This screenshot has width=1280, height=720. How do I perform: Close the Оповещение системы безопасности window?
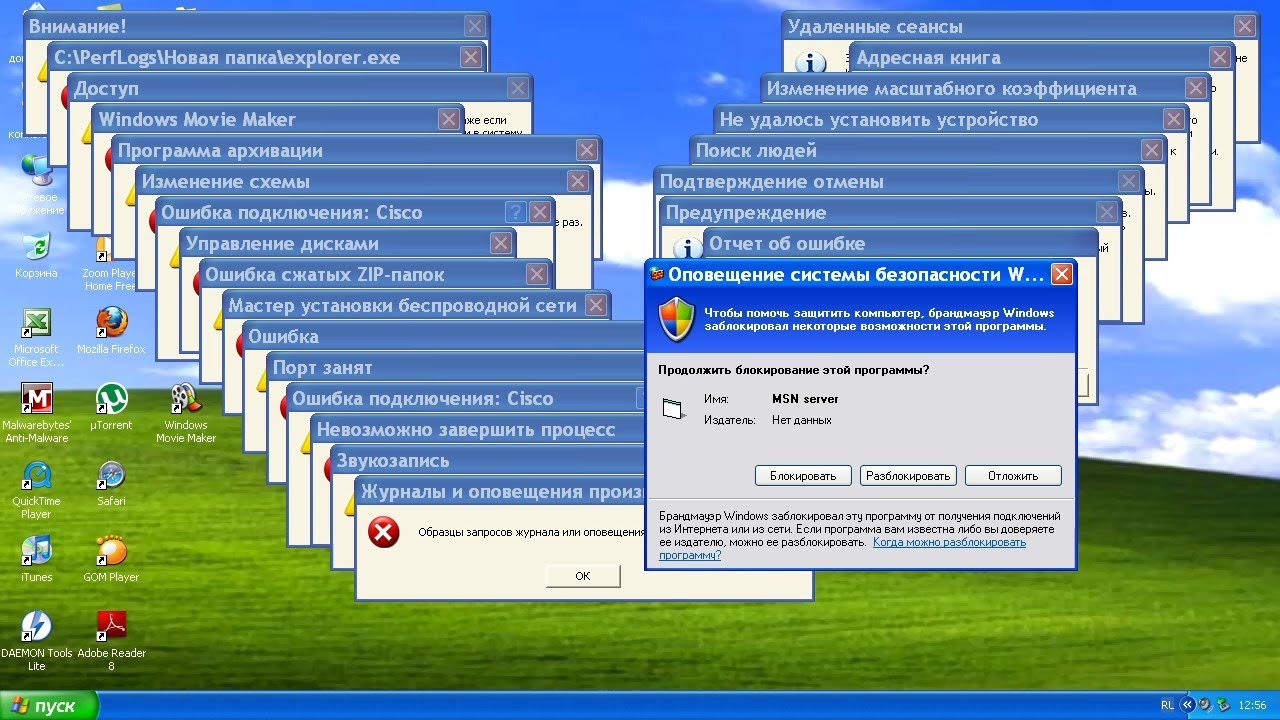pos(1061,274)
